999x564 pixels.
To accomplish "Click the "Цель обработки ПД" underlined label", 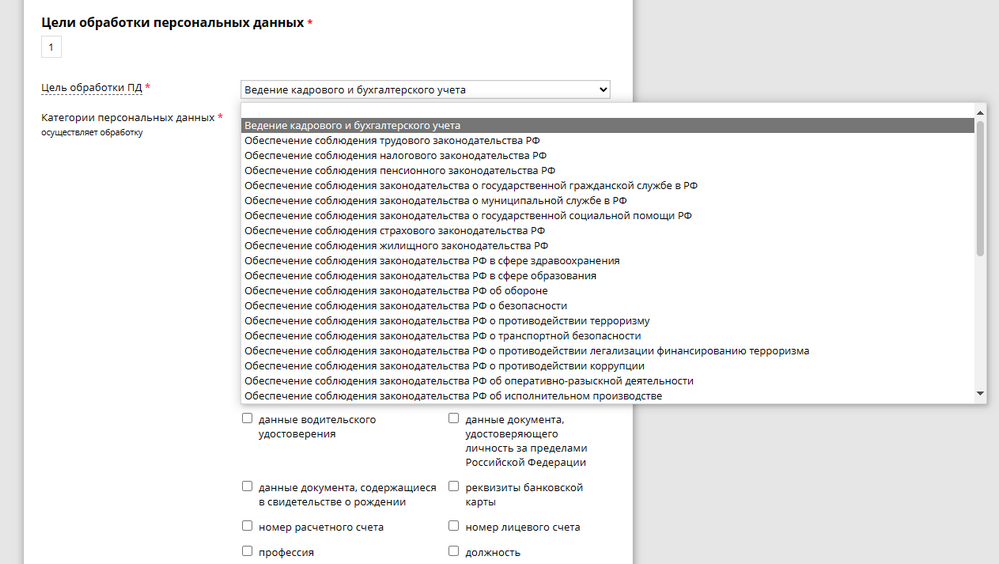I will (x=91, y=88).
